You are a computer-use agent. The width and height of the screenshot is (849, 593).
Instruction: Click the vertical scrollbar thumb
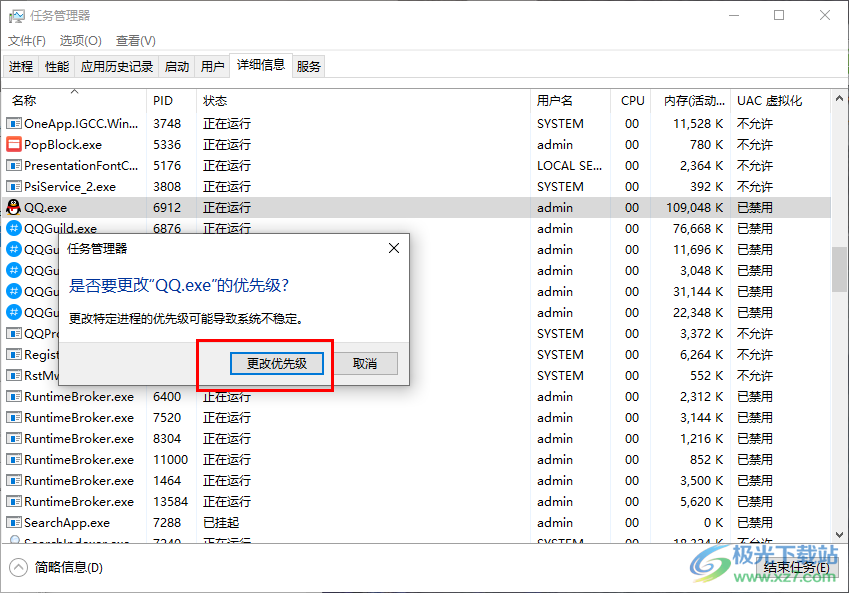coord(839,269)
